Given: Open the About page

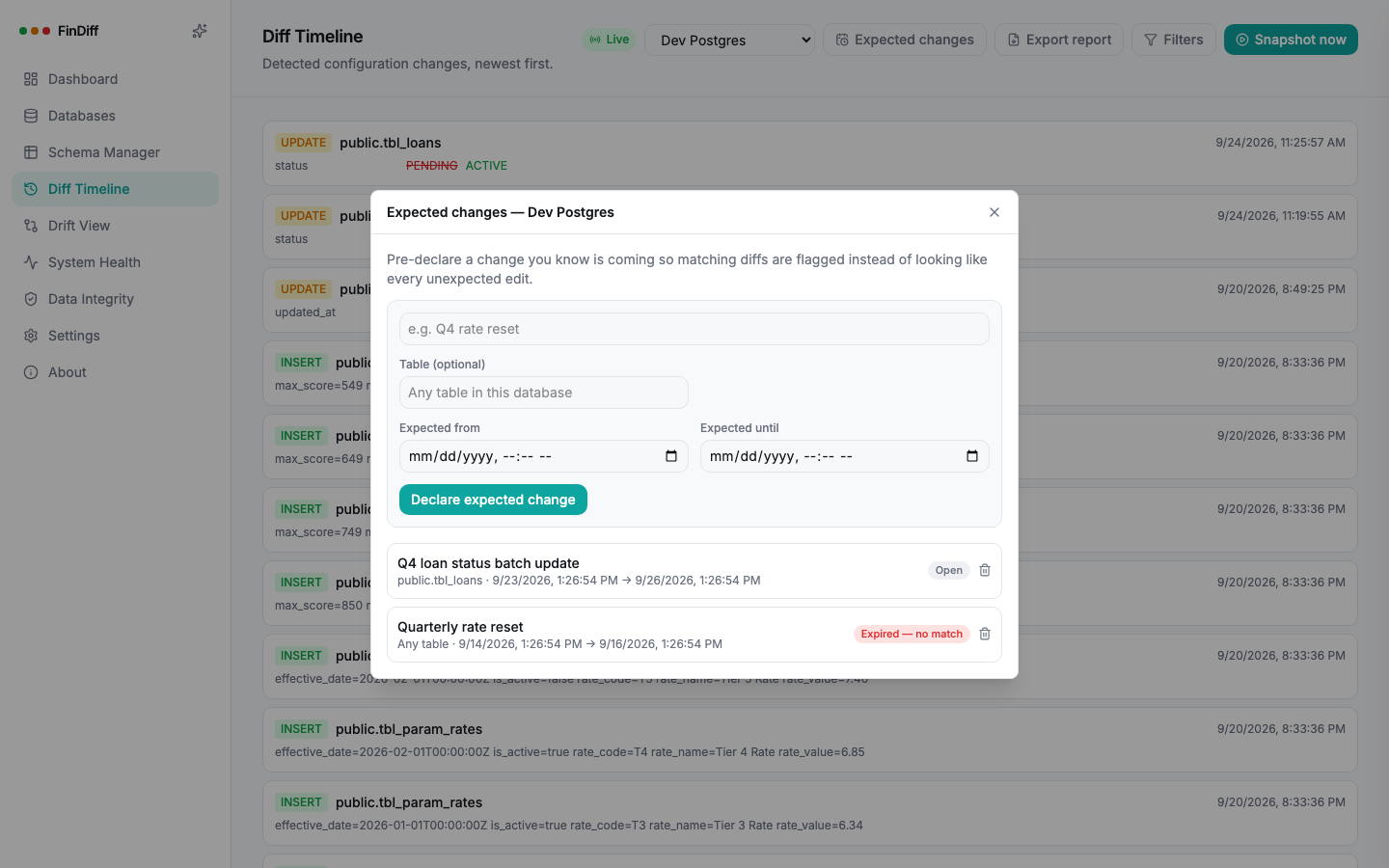Looking at the screenshot, I should coord(115,372).
